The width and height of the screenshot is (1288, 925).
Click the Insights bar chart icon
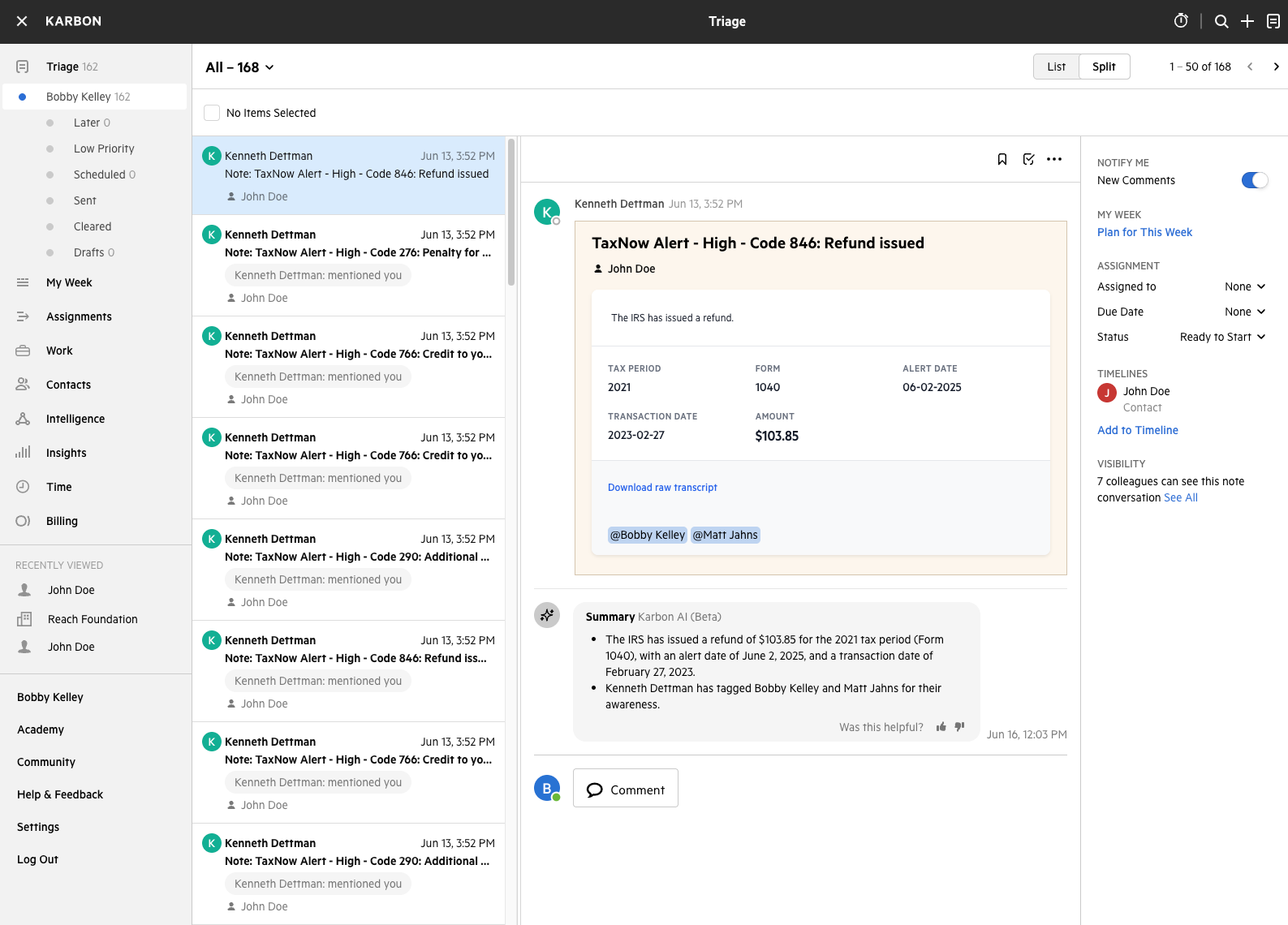[23, 453]
